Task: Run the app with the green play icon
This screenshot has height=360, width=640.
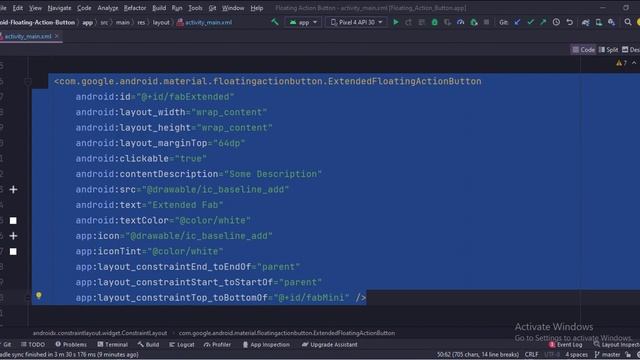Action: (396, 22)
